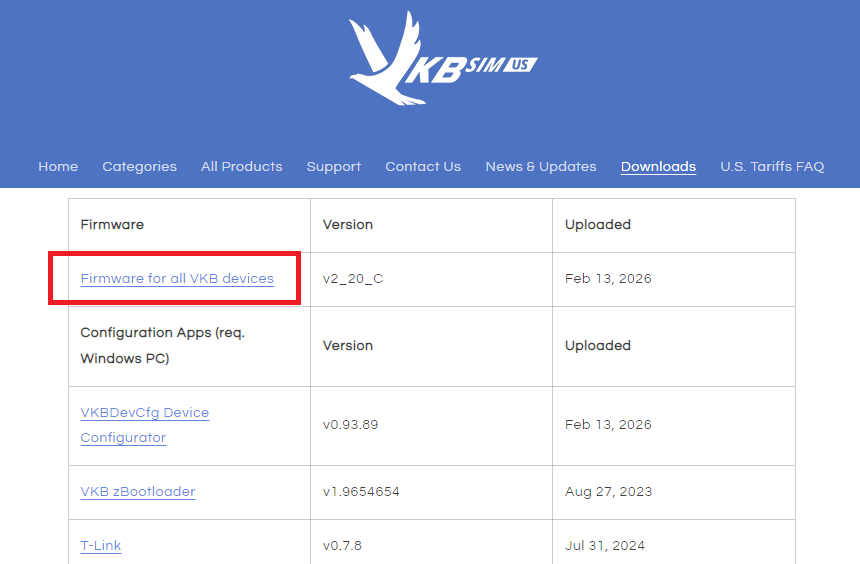Click the Downloads navigation tab

(x=658, y=167)
